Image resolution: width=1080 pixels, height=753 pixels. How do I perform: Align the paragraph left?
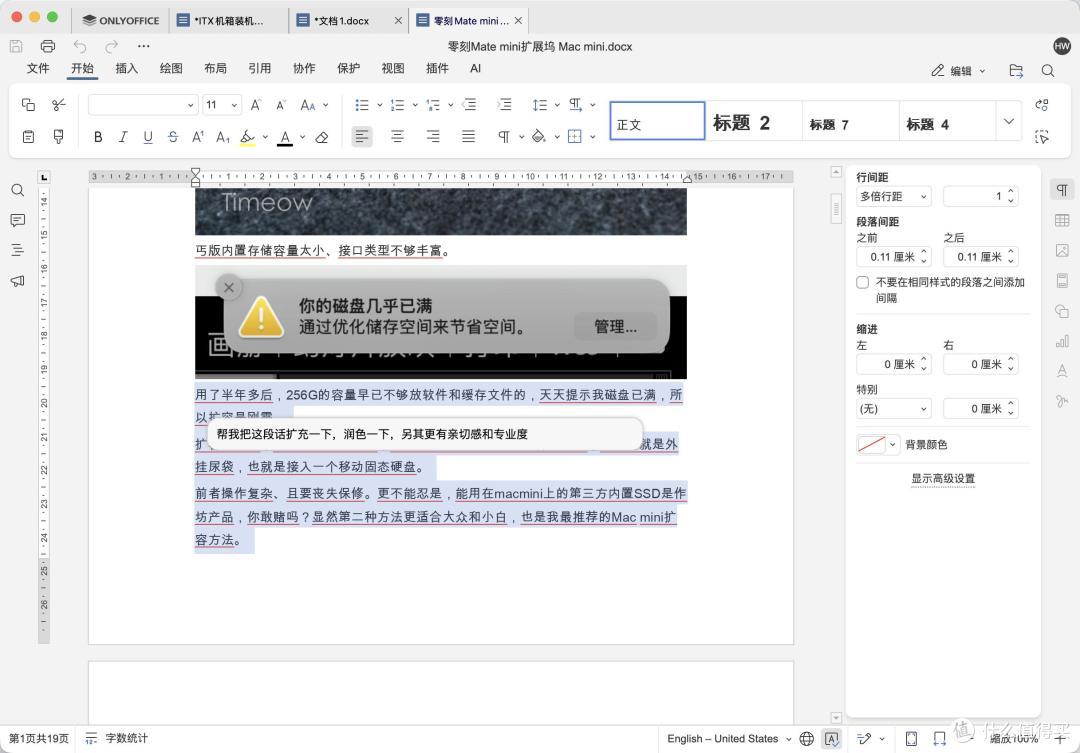coord(362,137)
